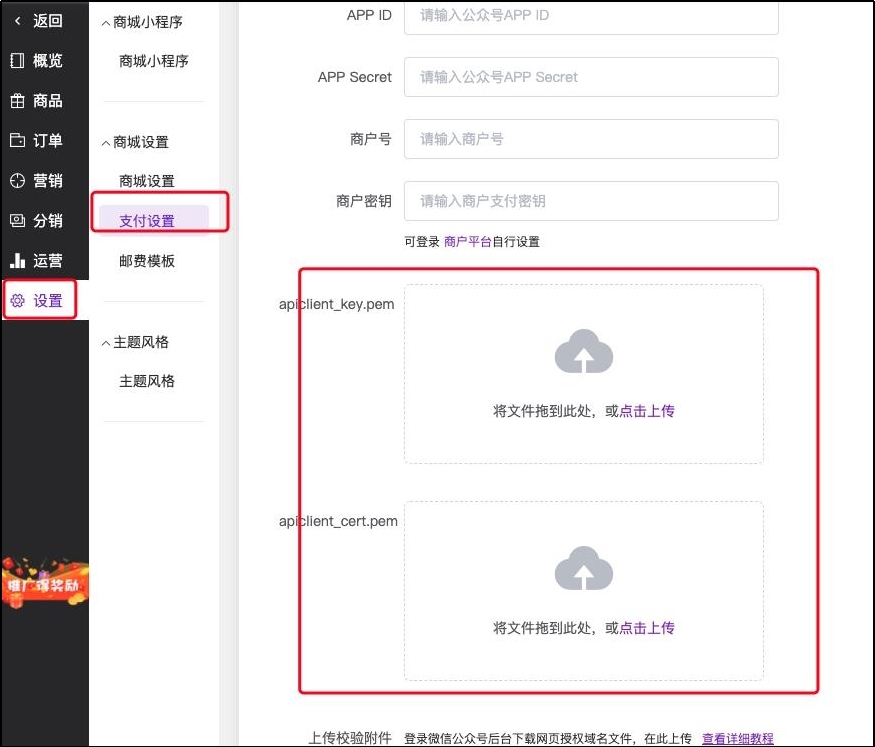The height and width of the screenshot is (747, 875).
Task: Open the 设置 settings section
Action: click(x=40, y=300)
